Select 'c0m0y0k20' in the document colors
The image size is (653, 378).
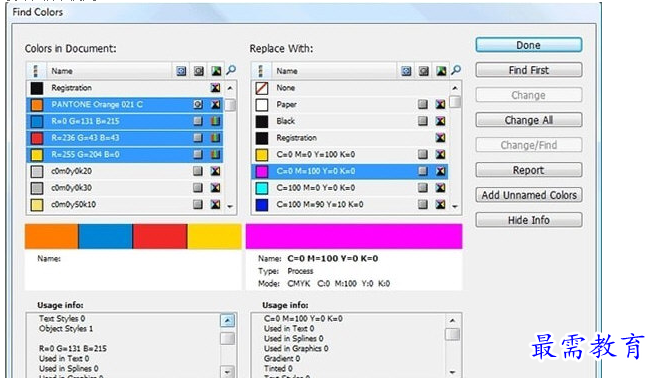coord(125,171)
